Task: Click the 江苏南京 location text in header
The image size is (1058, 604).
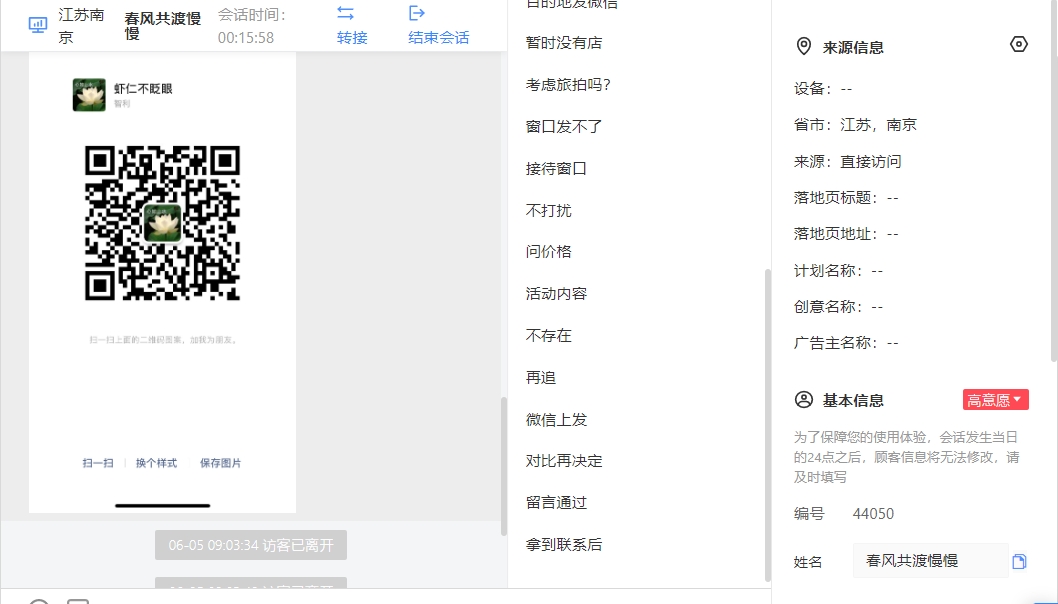Action: (82, 26)
